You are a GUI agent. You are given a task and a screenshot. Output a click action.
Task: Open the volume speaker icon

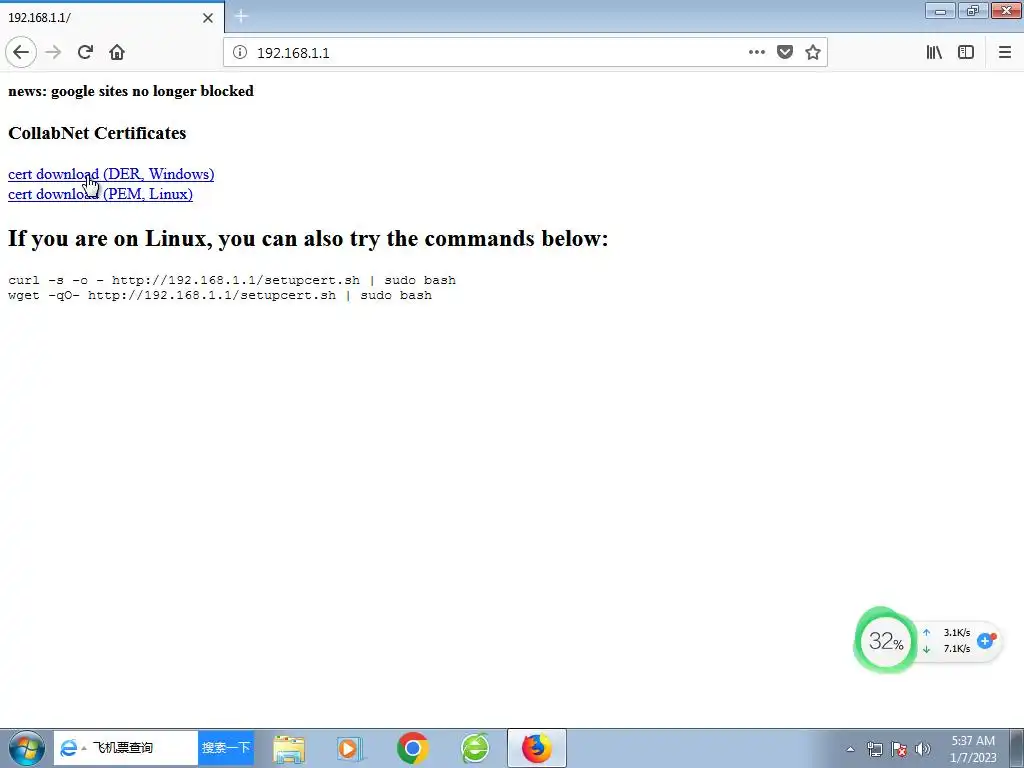pos(923,749)
